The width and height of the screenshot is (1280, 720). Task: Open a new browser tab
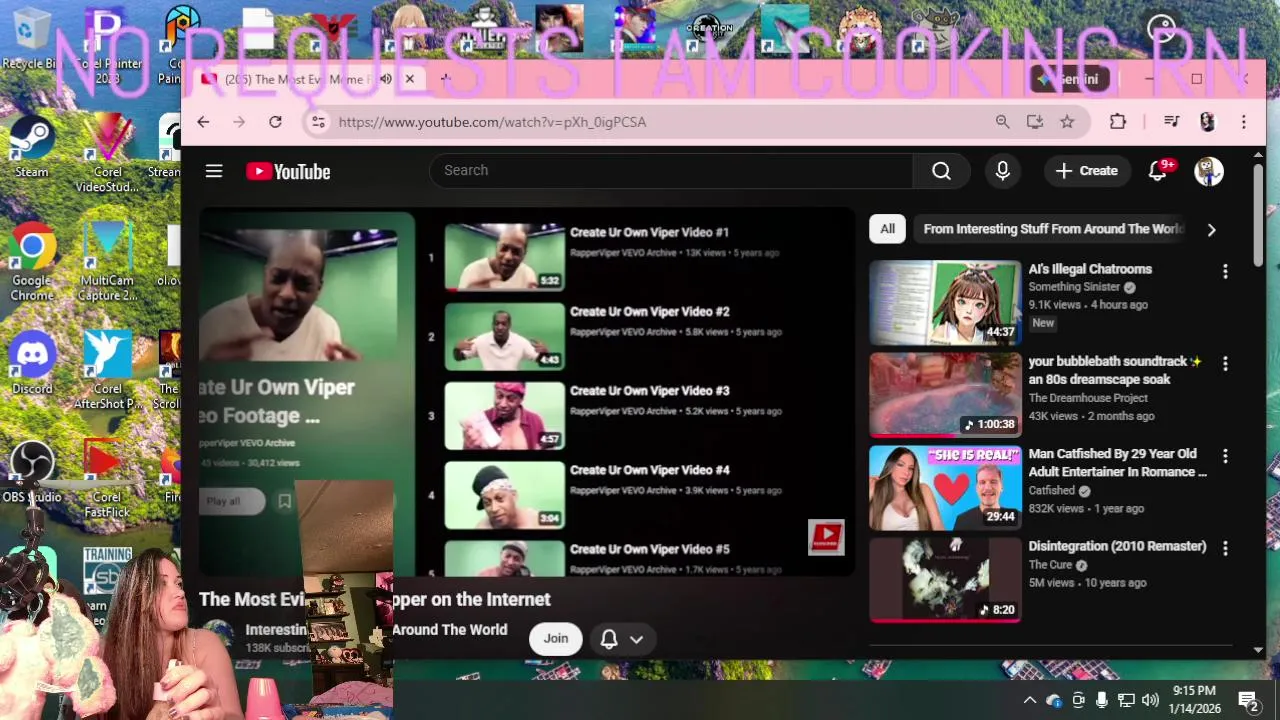[445, 79]
